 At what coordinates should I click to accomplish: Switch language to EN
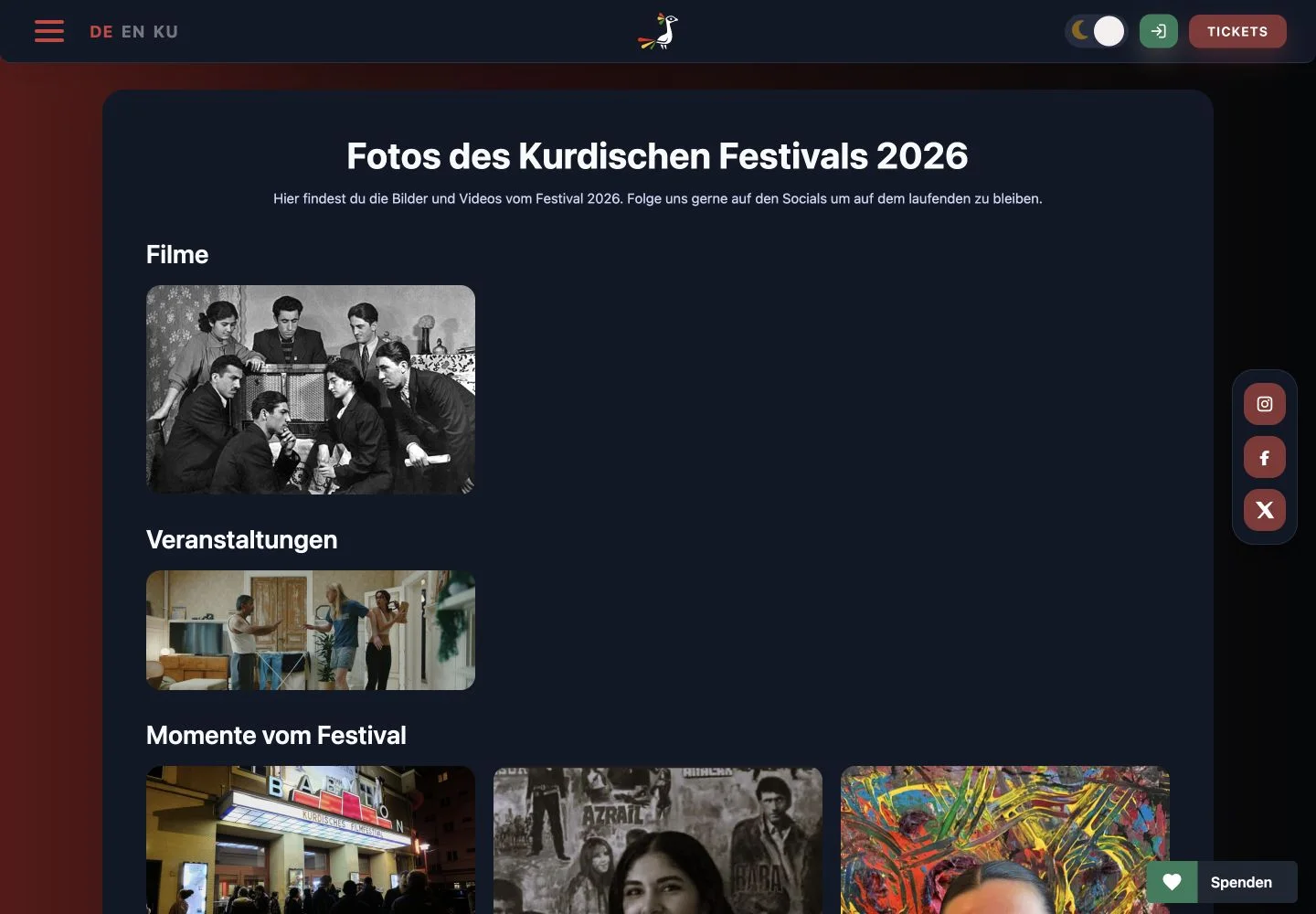(x=133, y=32)
